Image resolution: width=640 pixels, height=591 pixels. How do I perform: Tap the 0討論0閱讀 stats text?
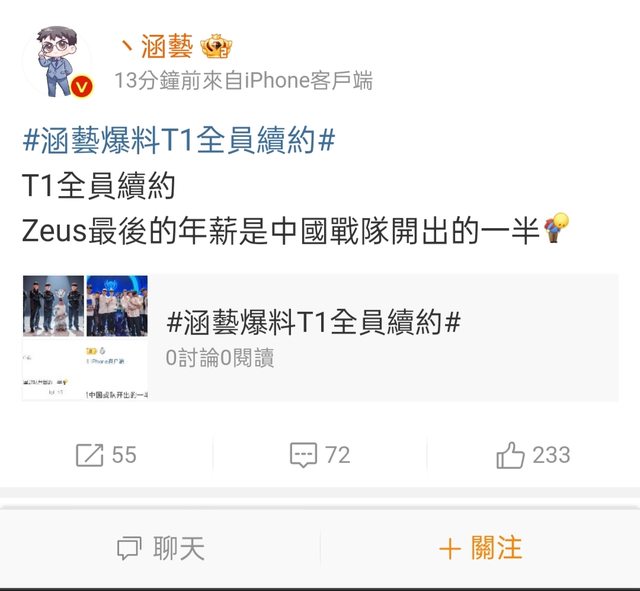pyautogui.click(x=220, y=358)
